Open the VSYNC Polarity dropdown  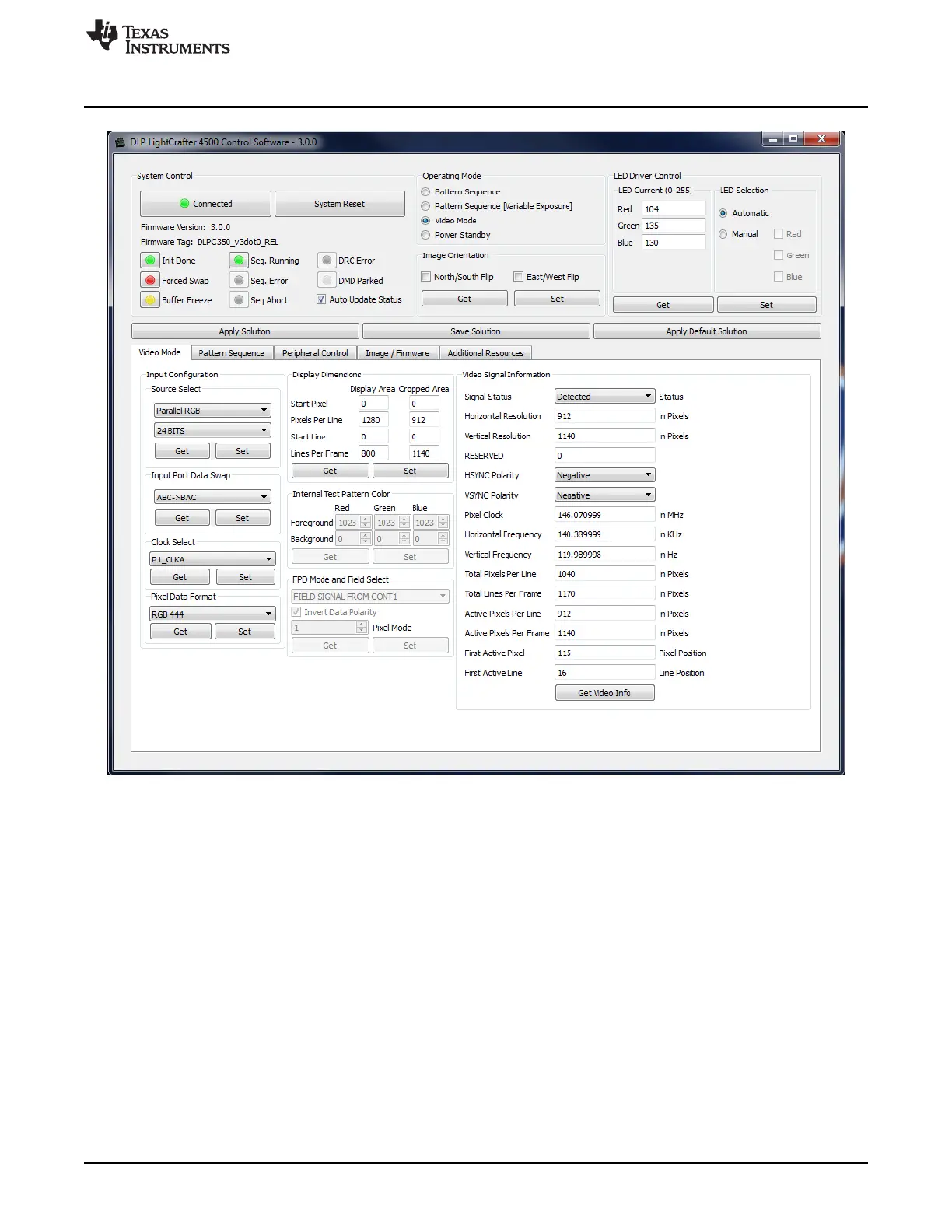604,495
